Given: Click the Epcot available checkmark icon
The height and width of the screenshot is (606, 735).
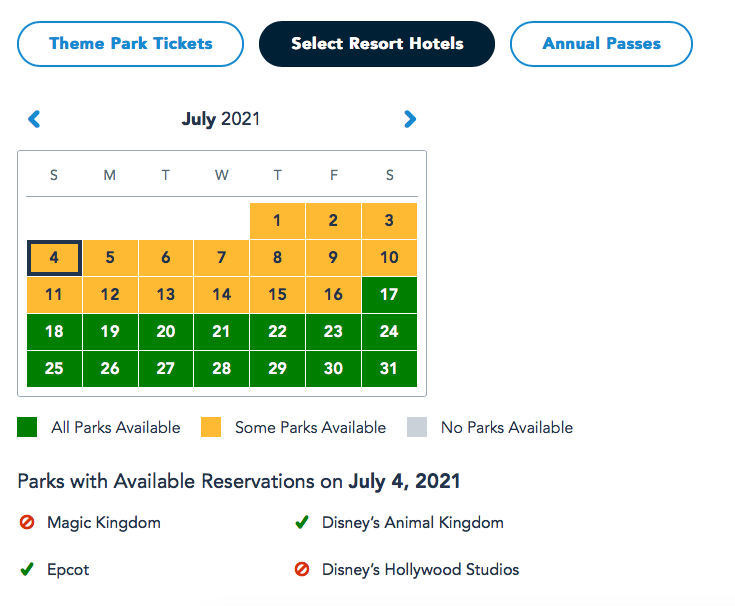Looking at the screenshot, I should (27, 570).
